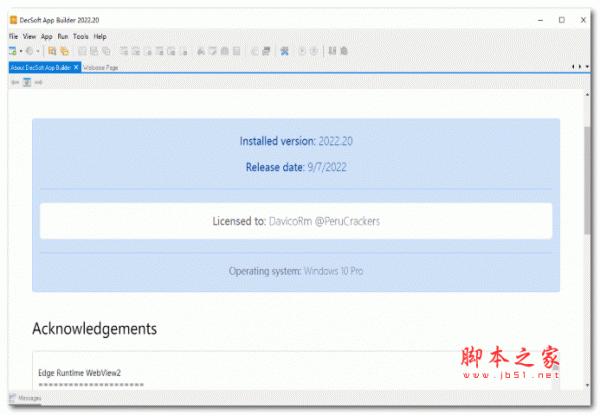Switch to the Welcome Page tab
This screenshot has width=600, height=415.
(x=100, y=68)
